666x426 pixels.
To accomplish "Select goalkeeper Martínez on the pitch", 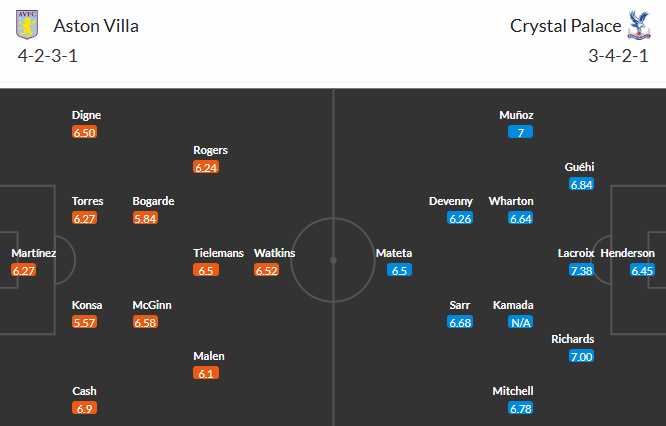I will 33,253.
